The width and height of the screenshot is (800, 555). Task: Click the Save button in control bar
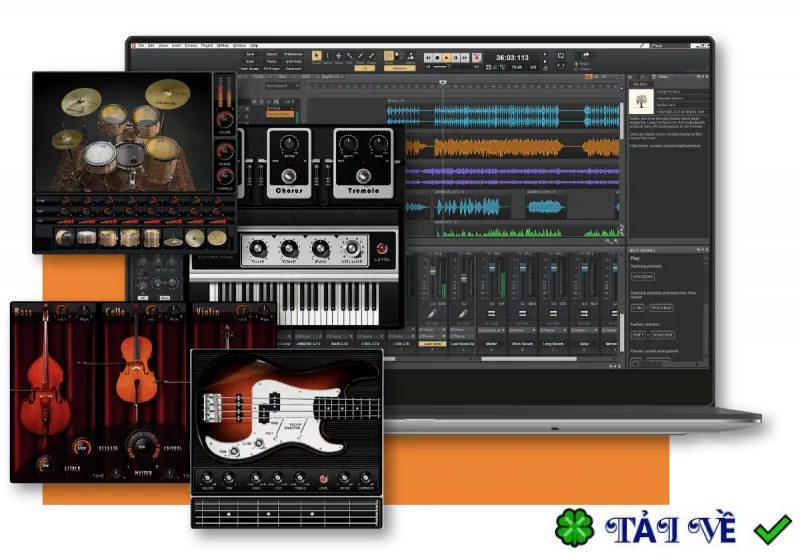250,54
